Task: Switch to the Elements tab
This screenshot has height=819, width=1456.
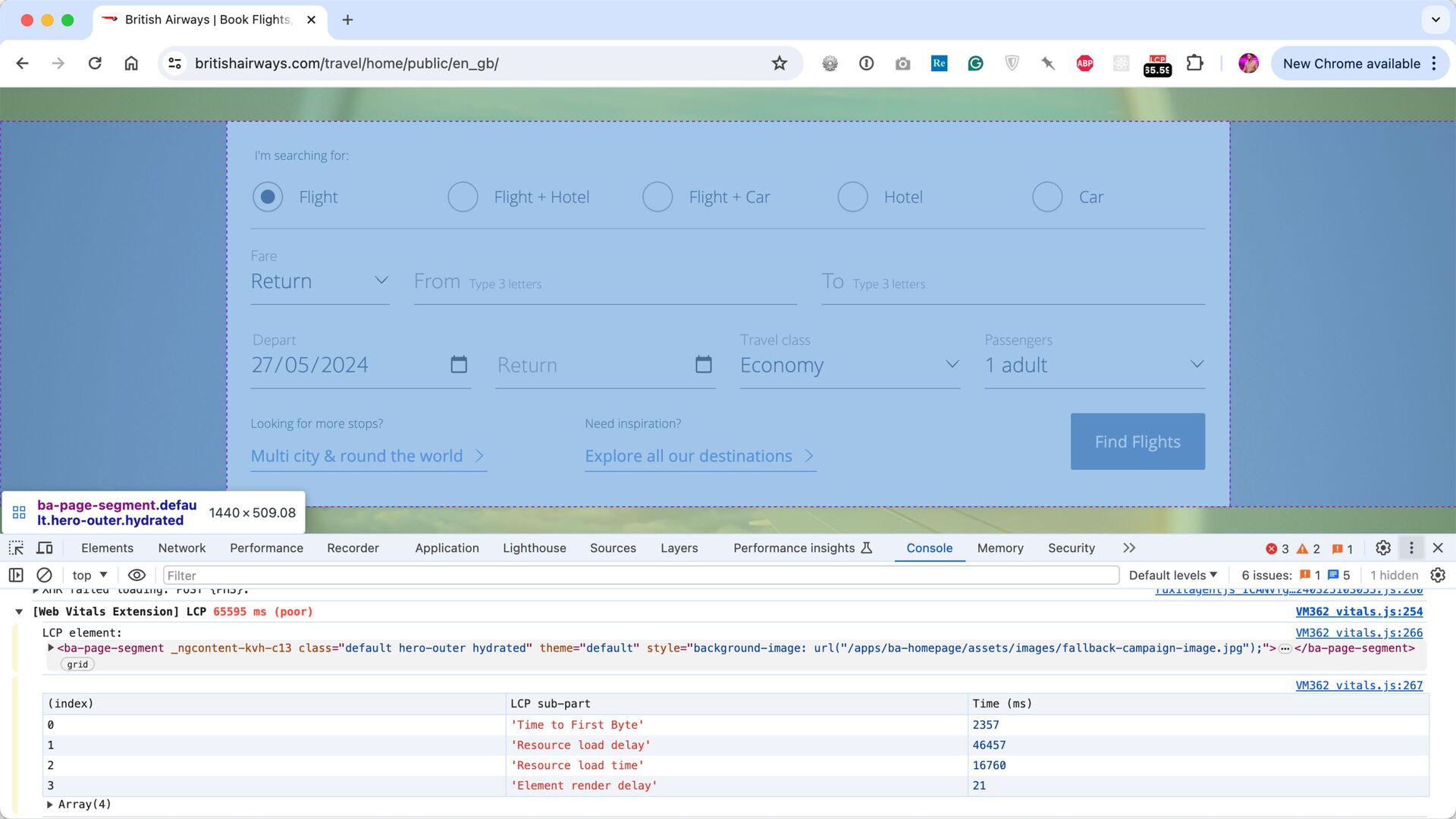Action: point(107,548)
